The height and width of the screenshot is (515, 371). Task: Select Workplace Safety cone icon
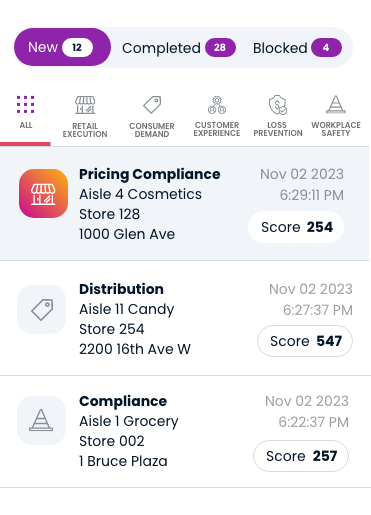pyautogui.click(x=336, y=104)
